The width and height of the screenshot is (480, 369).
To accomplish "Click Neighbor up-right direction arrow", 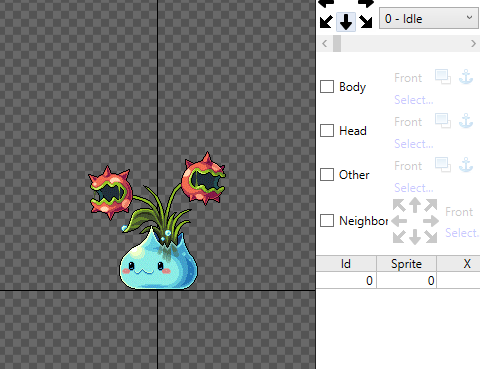I will [x=430, y=205].
